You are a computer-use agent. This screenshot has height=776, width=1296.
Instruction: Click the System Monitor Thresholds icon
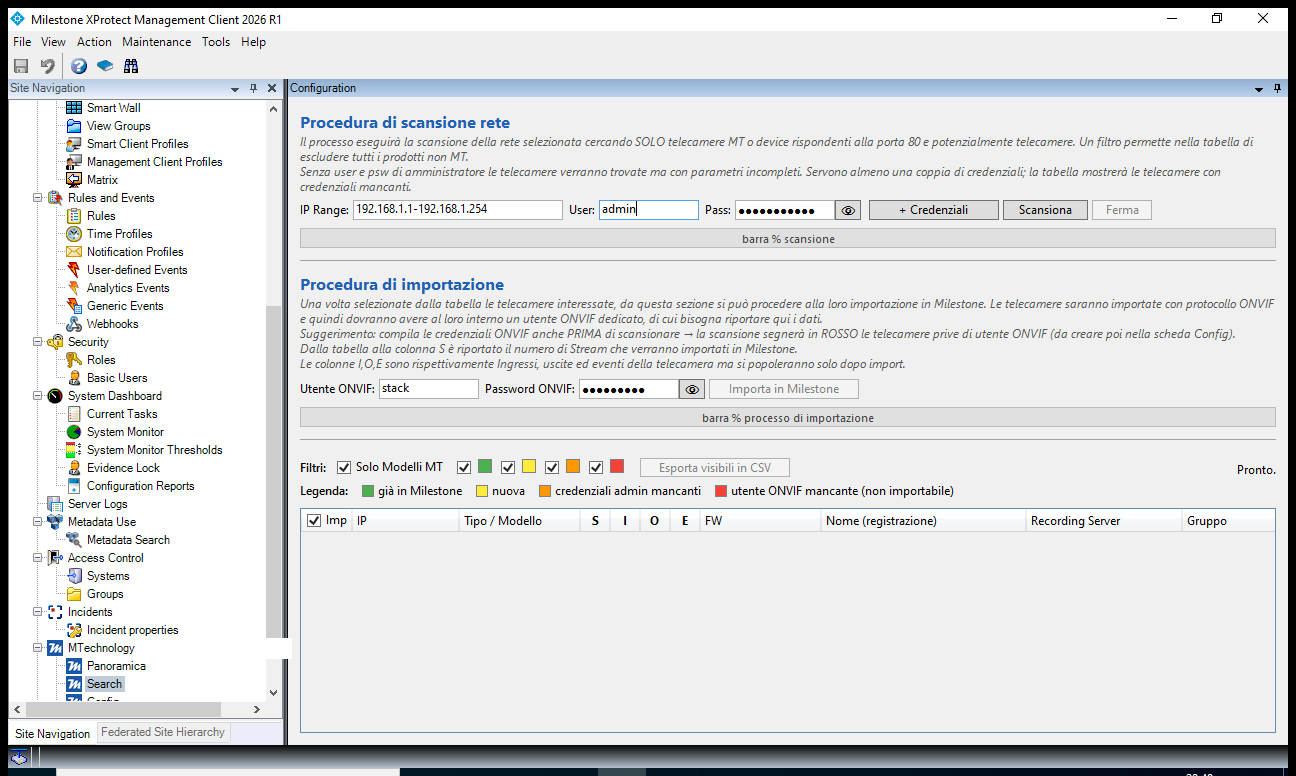click(x=74, y=450)
